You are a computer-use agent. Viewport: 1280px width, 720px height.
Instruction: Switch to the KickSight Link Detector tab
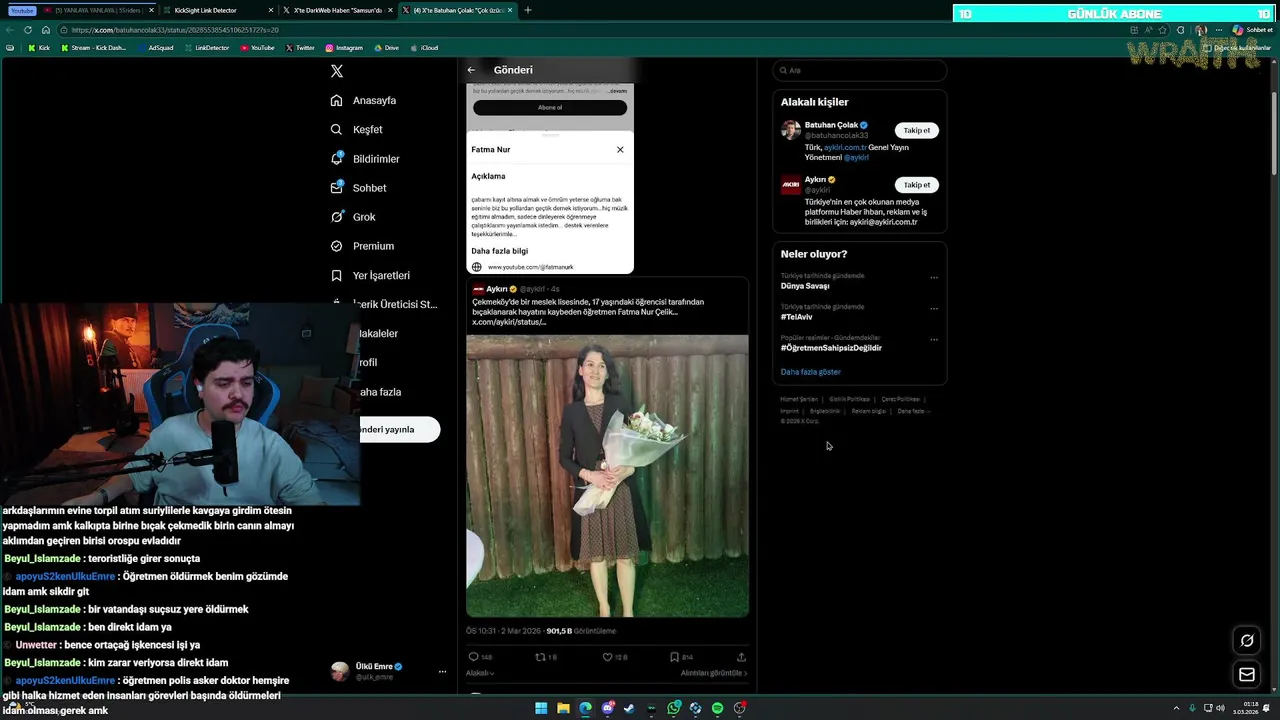pos(217,10)
